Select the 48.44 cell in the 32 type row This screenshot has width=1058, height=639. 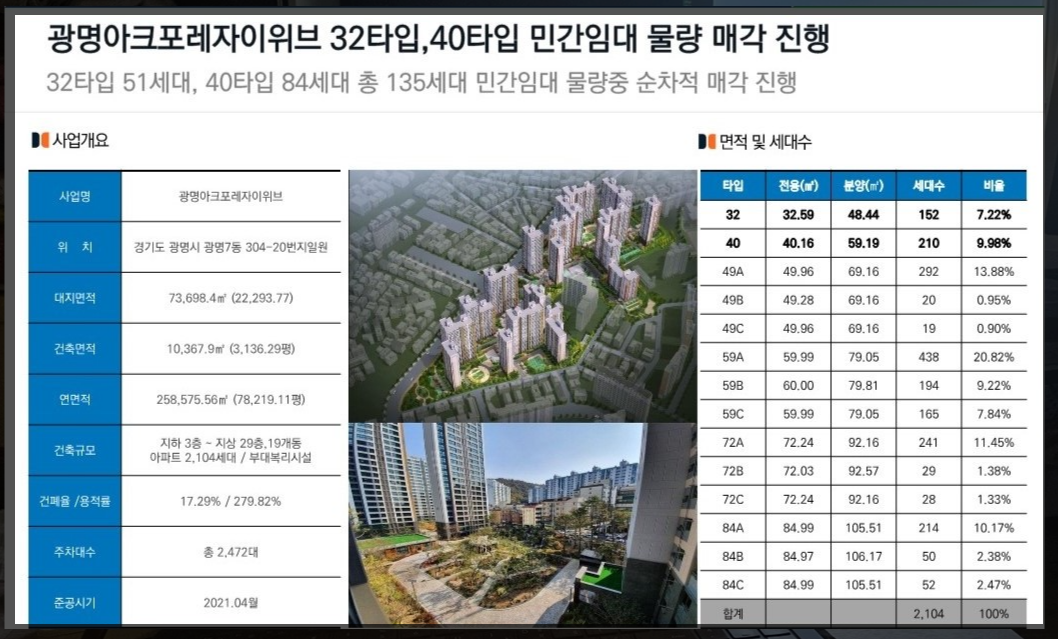(864, 215)
